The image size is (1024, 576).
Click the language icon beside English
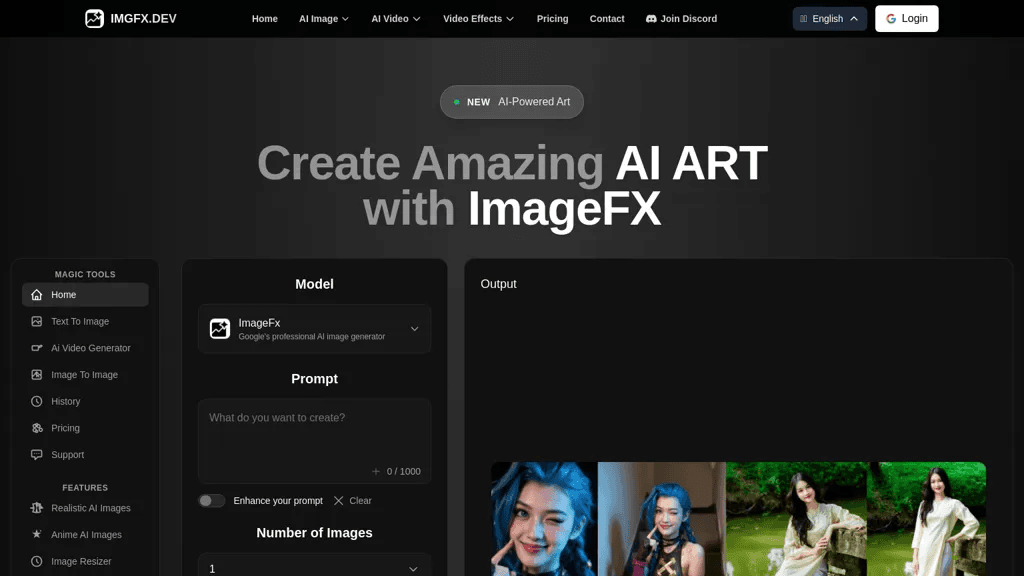pos(803,19)
